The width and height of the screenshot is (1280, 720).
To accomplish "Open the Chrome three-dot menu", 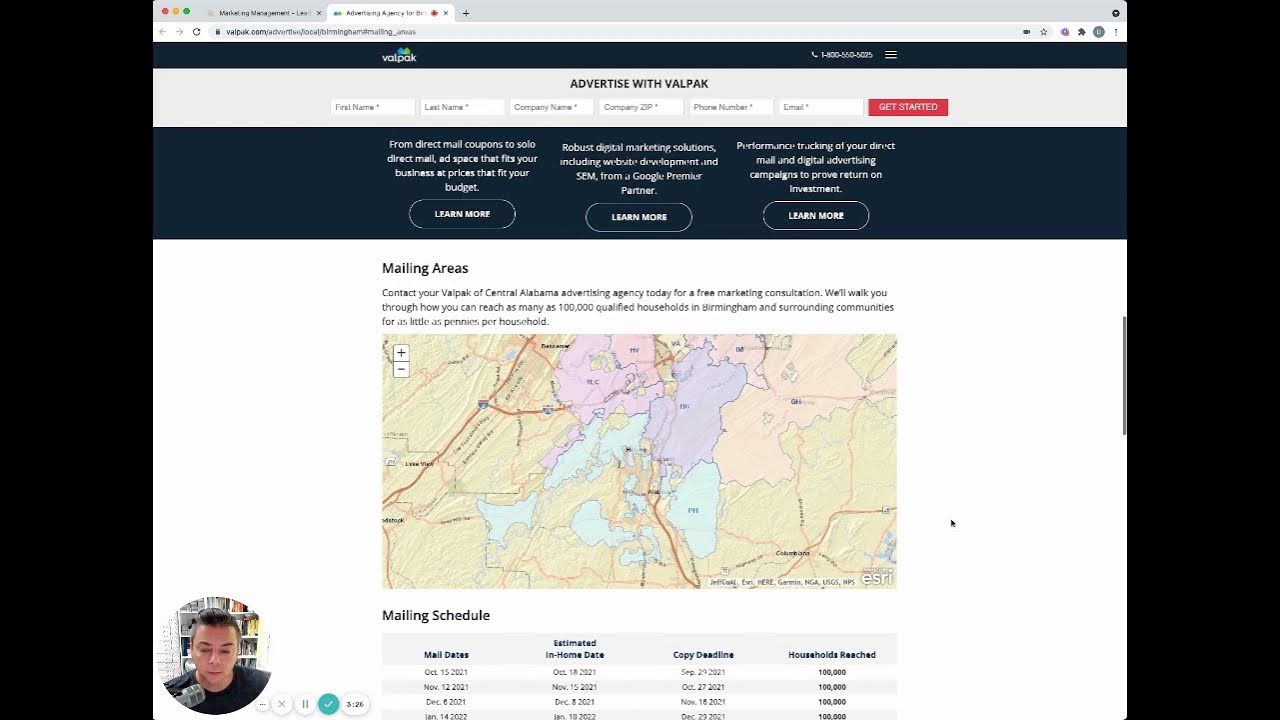I will (x=1115, y=32).
